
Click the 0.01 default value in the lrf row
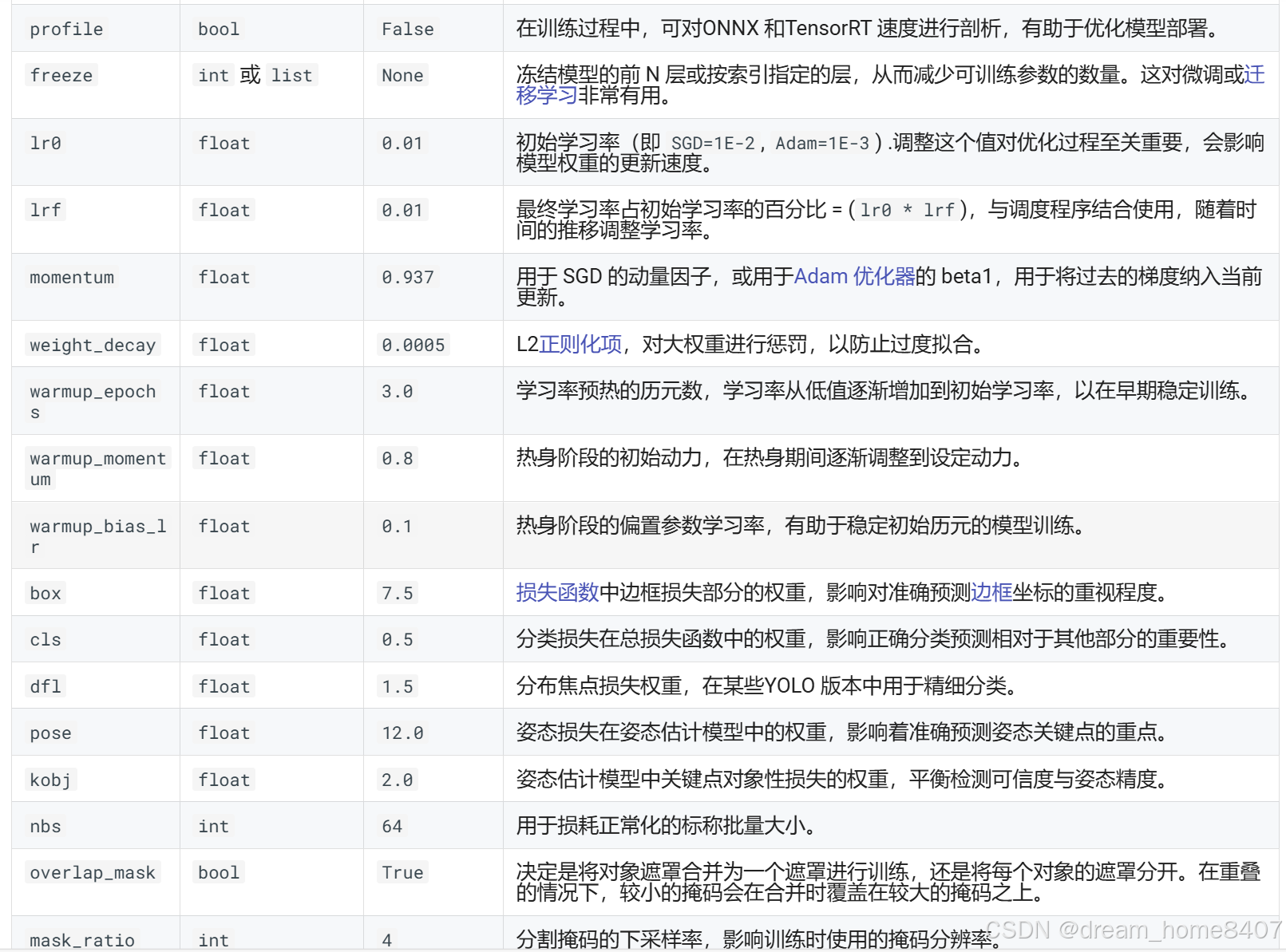click(402, 211)
